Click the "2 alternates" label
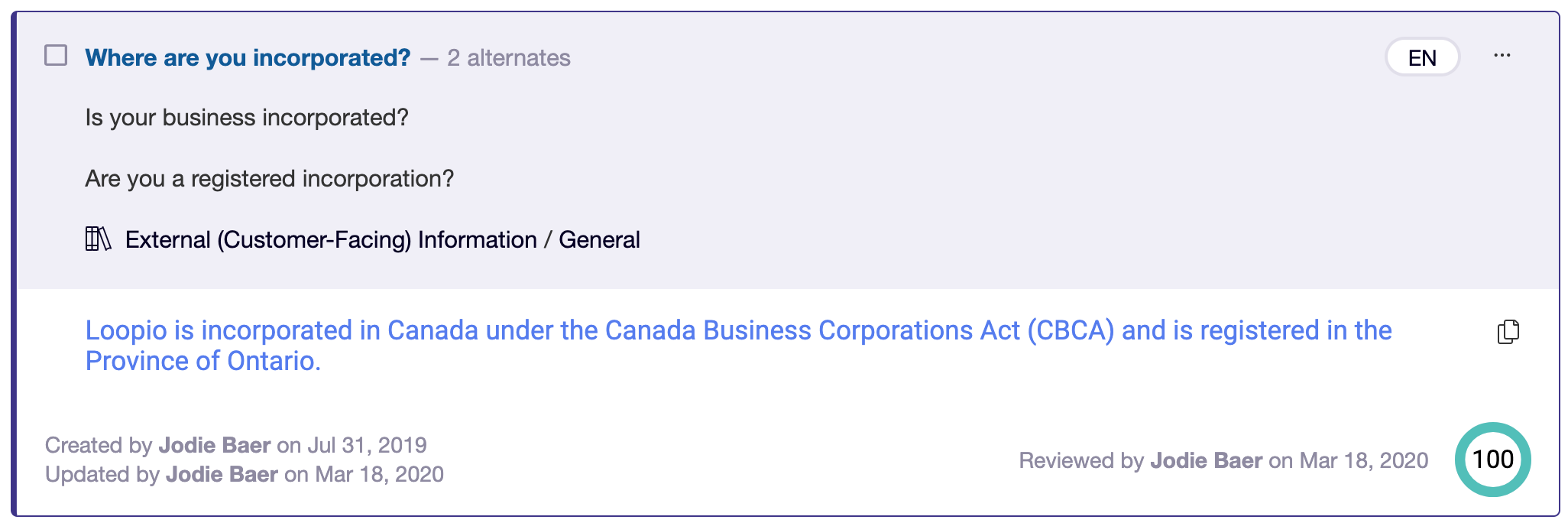1568x523 pixels. pyautogui.click(x=509, y=58)
